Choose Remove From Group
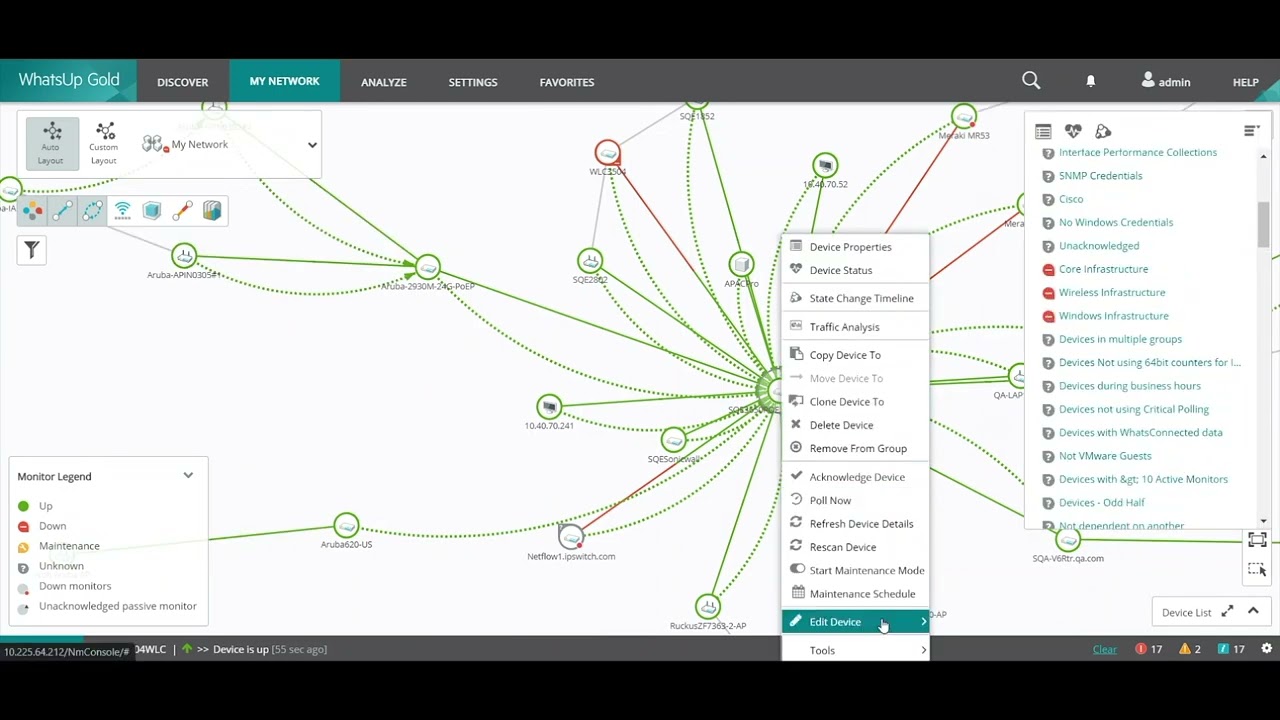Screen dimensions: 1280x720 (855, 449)
